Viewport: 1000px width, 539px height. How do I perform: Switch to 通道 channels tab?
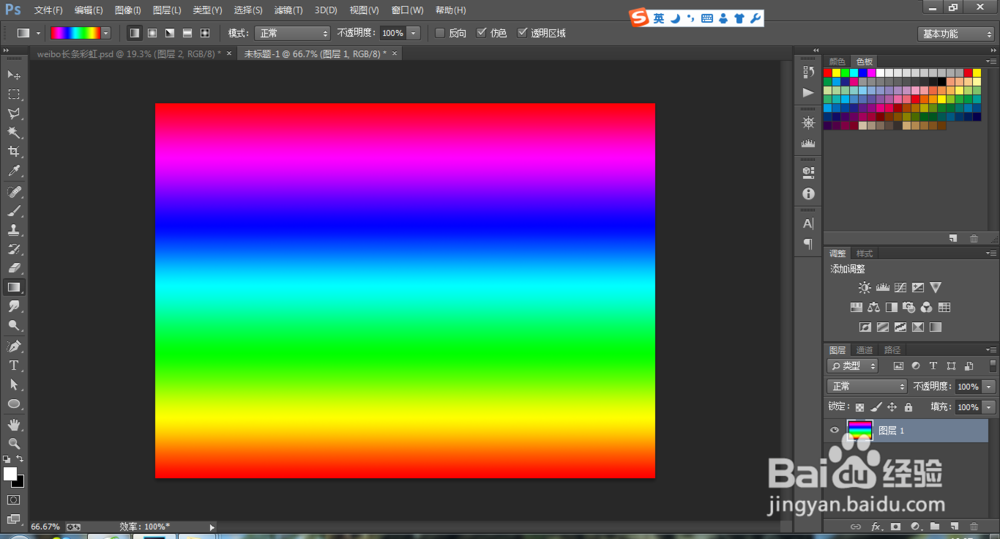click(864, 350)
